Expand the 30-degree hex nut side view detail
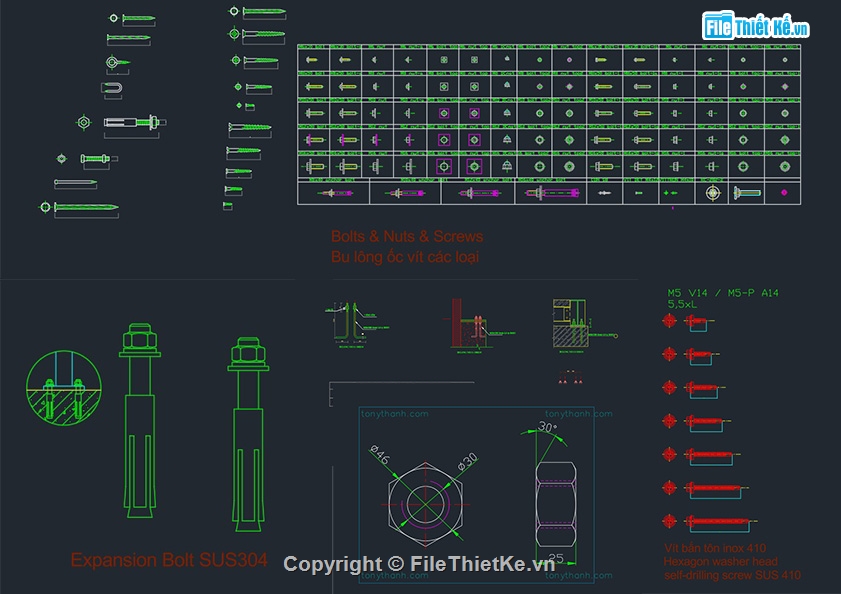Viewport: 841px width, 594px height. (555, 488)
